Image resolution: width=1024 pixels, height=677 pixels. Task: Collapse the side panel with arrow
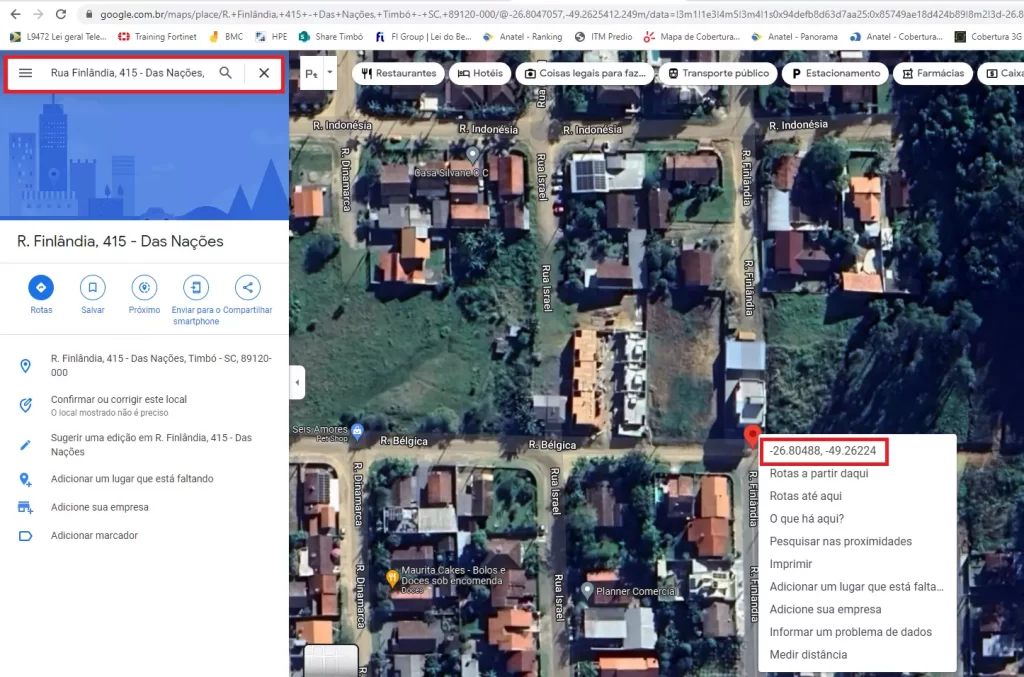click(297, 383)
